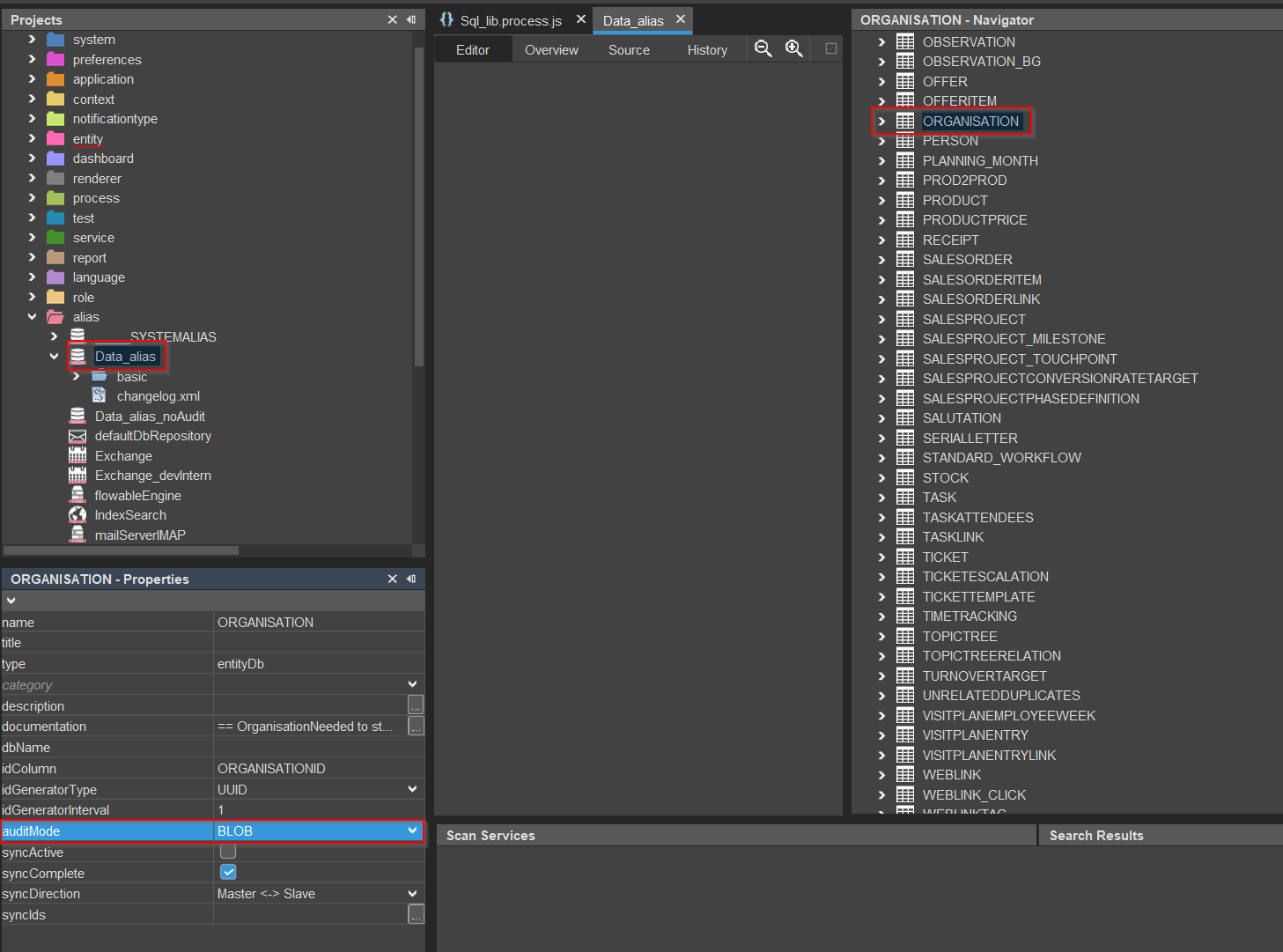Click the zoom-in magnifier in the editor toolbar

click(794, 48)
